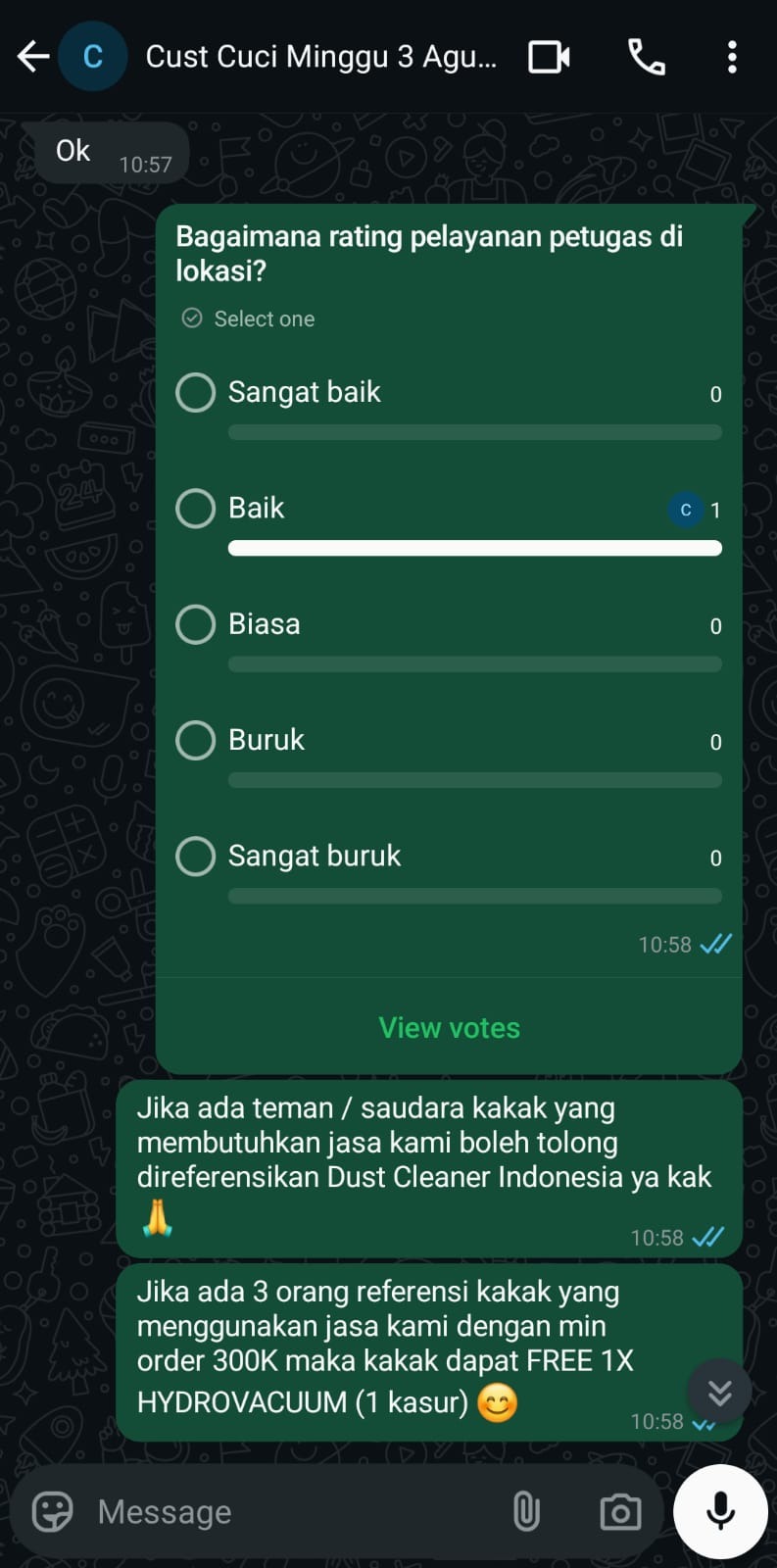Viewport: 777px width, 1568px height.
Task: Tap the chat title "Cust Cuci Minggu 3 Agu..."
Action: coord(320,57)
